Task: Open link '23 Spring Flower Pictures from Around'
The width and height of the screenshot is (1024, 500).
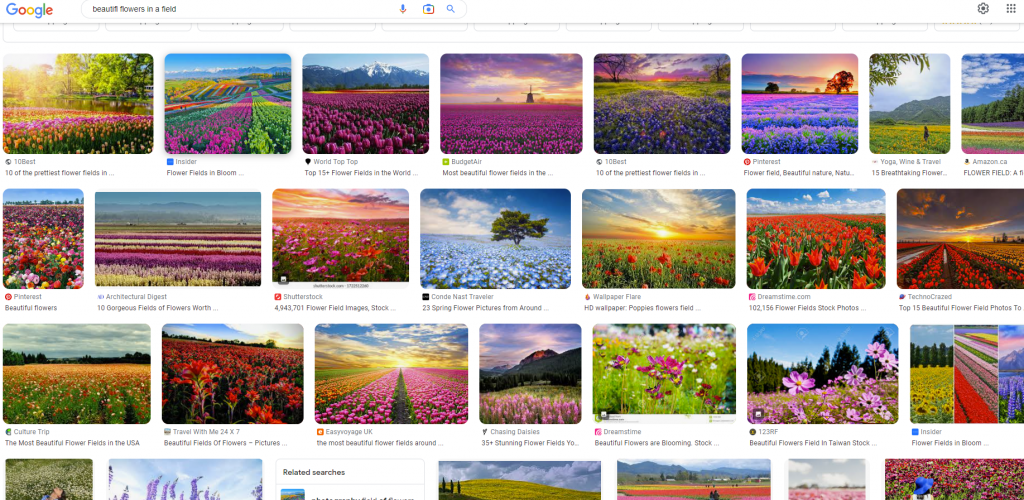Action: 487,308
